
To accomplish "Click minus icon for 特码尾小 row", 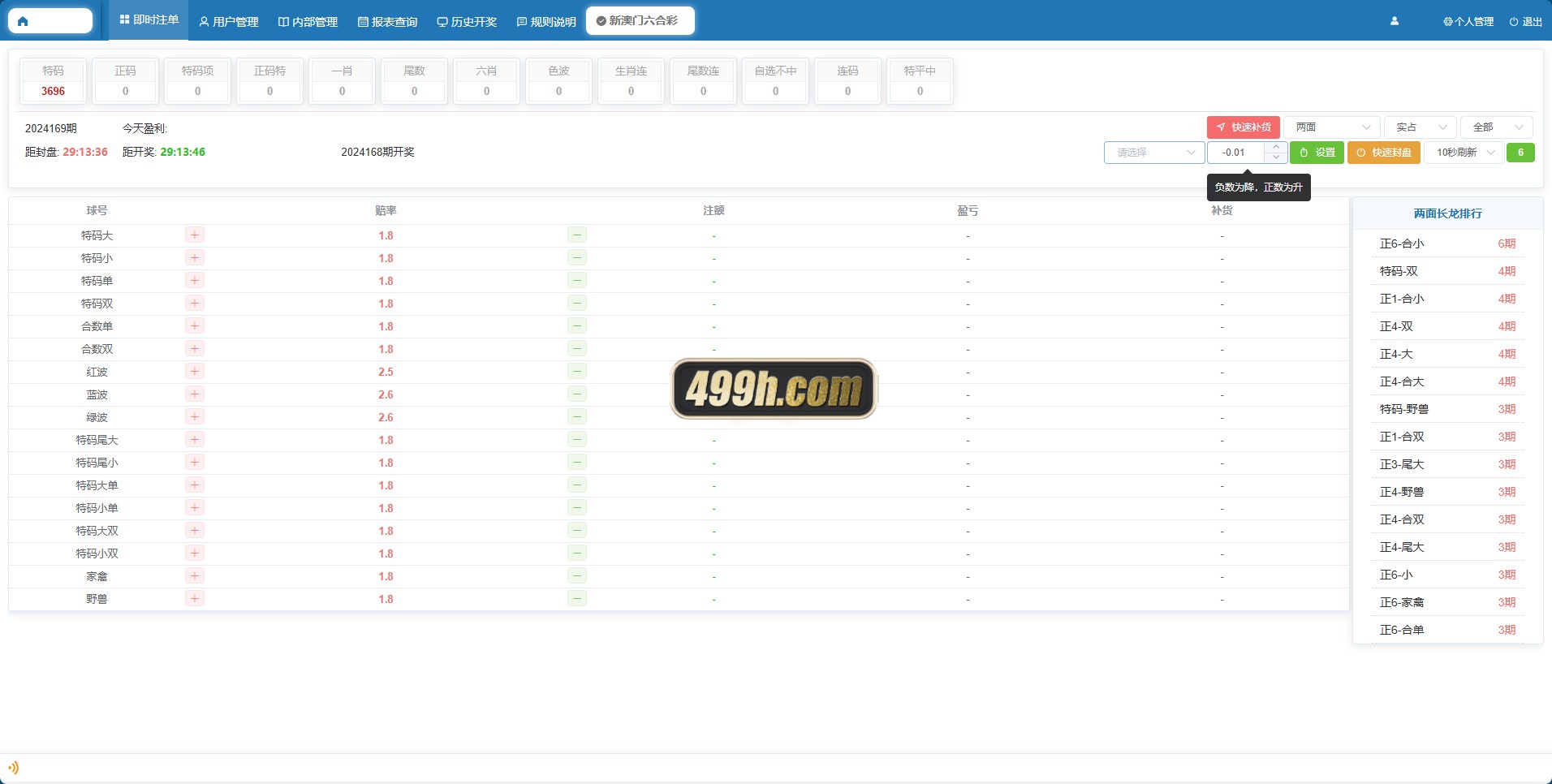I will coord(577,463).
